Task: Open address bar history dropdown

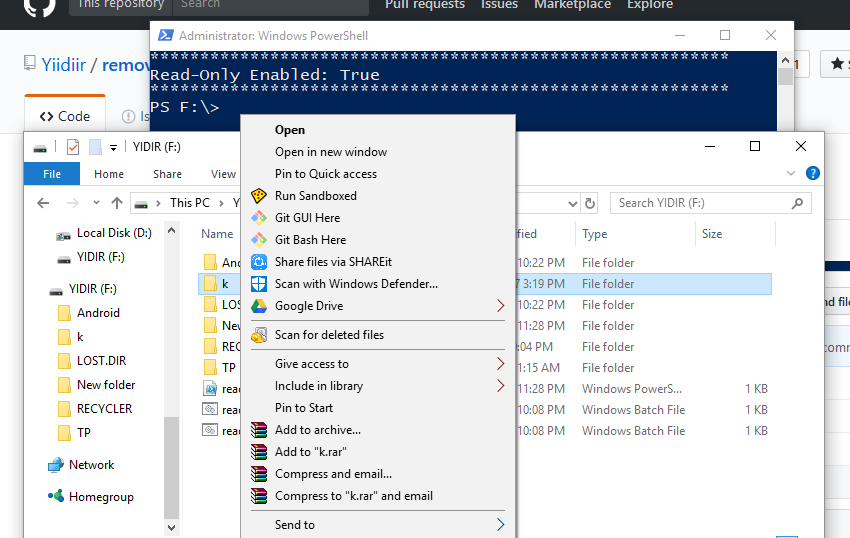Action: click(x=572, y=204)
